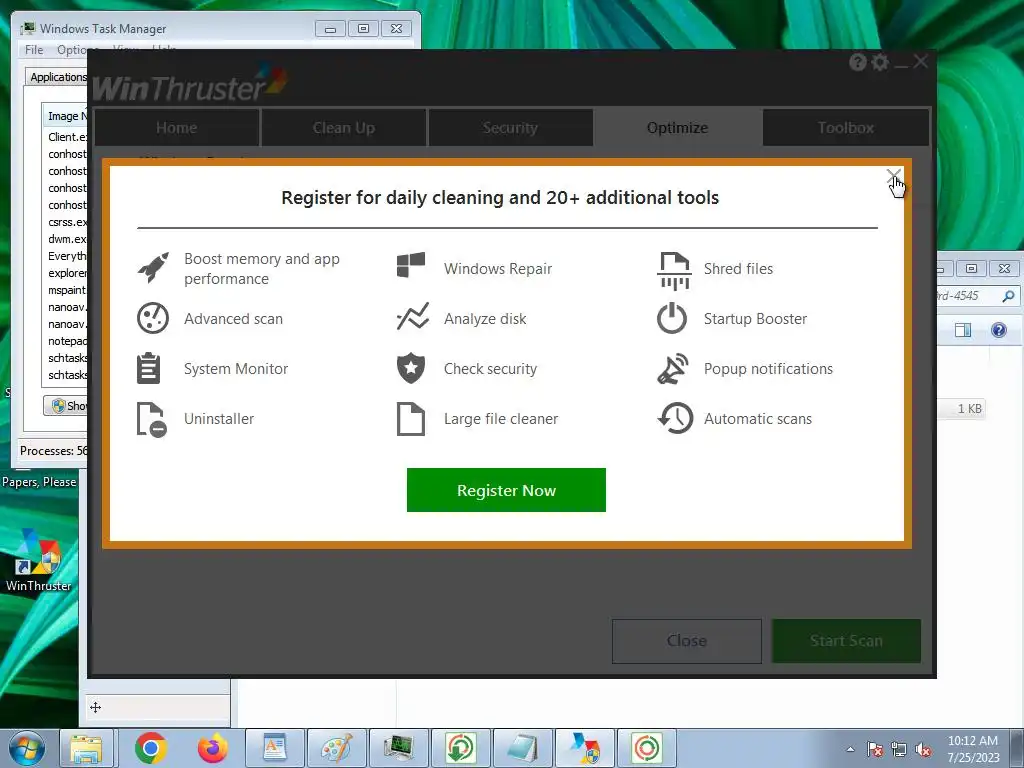1024x768 pixels.
Task: Click the Uninstaller file icon
Action: point(152,419)
